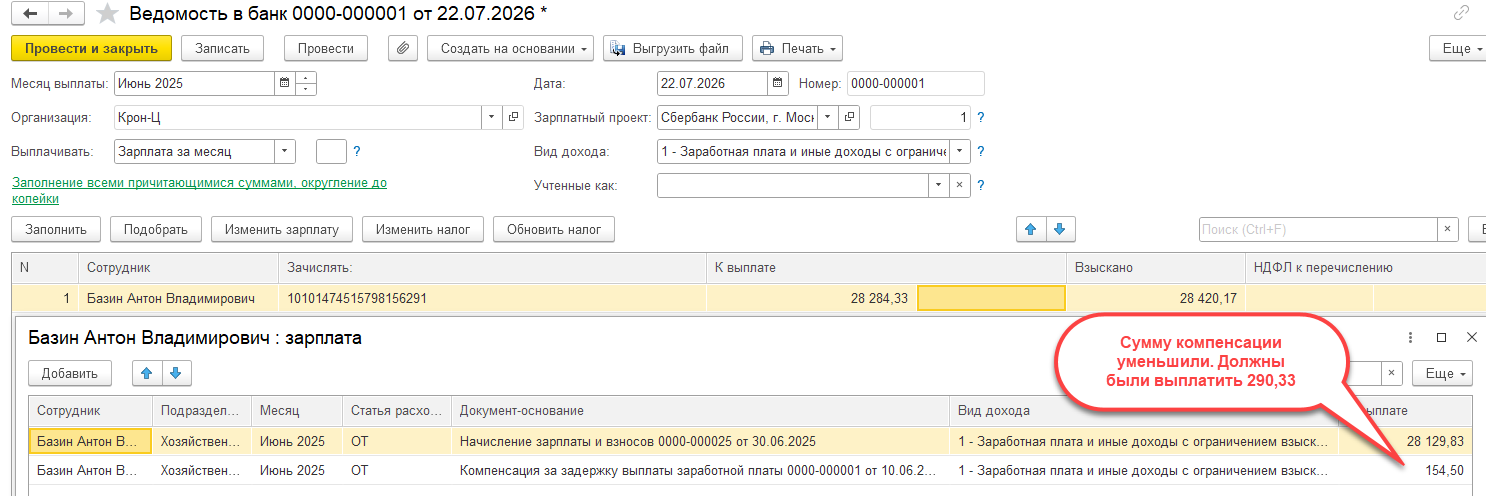Clear search field in зарплата subwindow

[1392, 374]
